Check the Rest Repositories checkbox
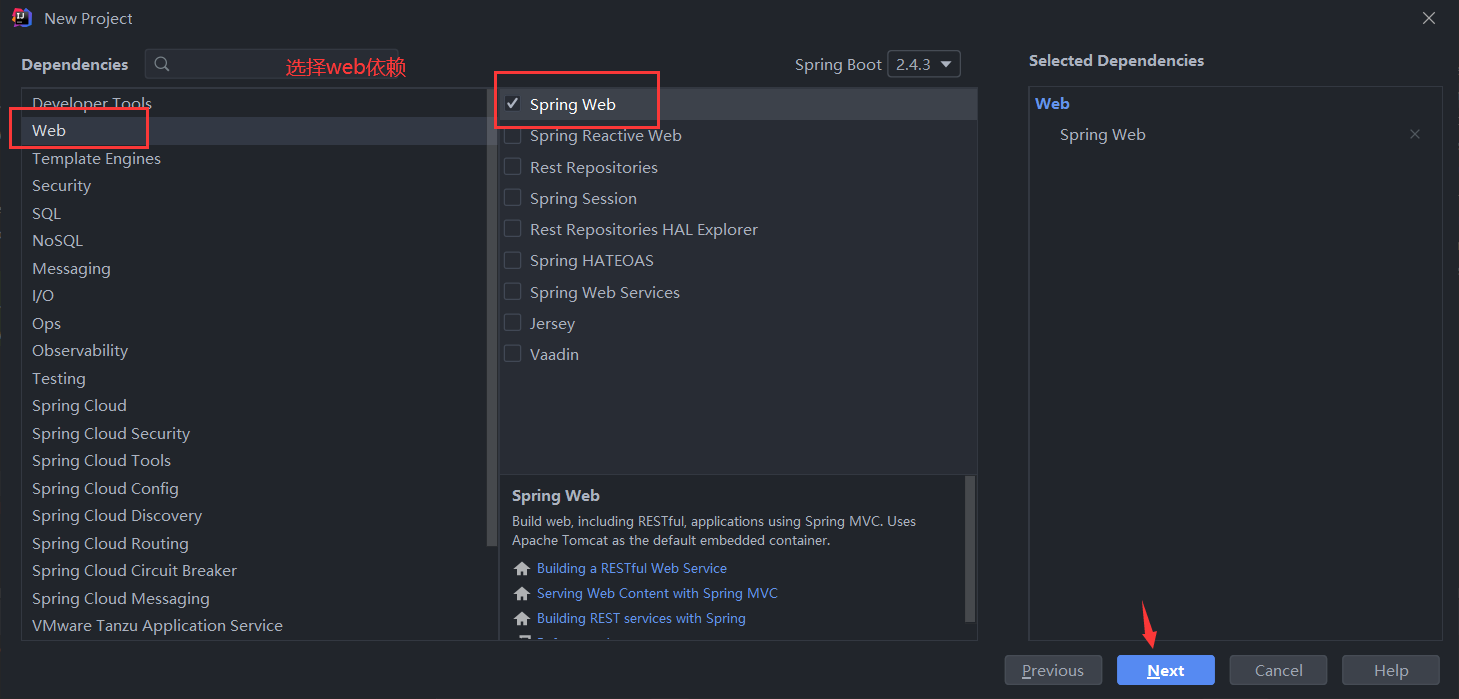This screenshot has height=699, width=1459. (513, 167)
